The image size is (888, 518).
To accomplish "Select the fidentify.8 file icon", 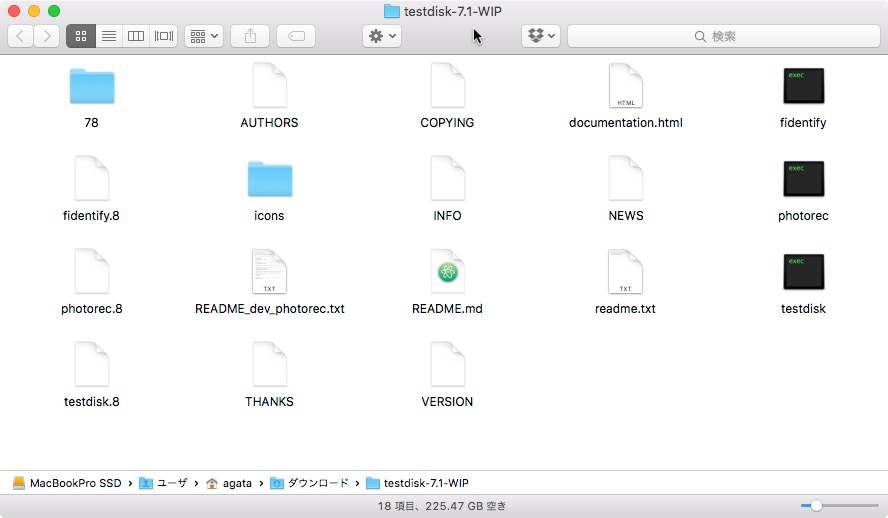I will point(92,178).
